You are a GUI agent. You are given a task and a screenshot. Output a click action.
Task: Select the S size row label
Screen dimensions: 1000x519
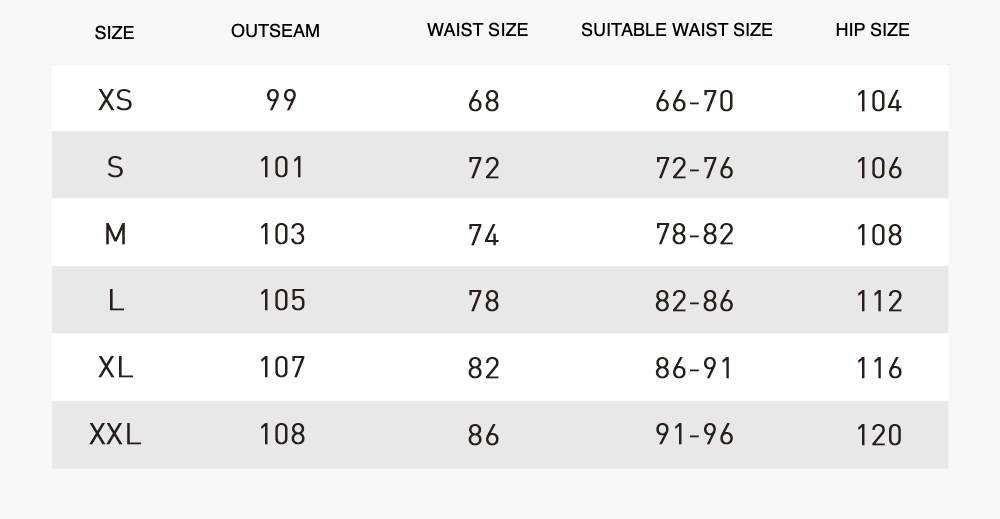point(115,167)
